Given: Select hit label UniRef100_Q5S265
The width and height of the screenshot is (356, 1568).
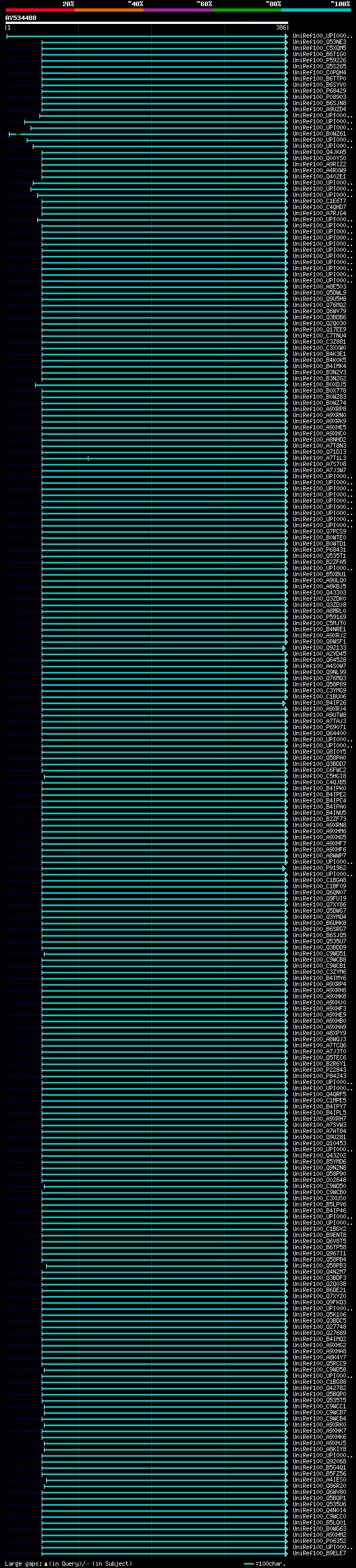Looking at the screenshot, I should (319, 66).
